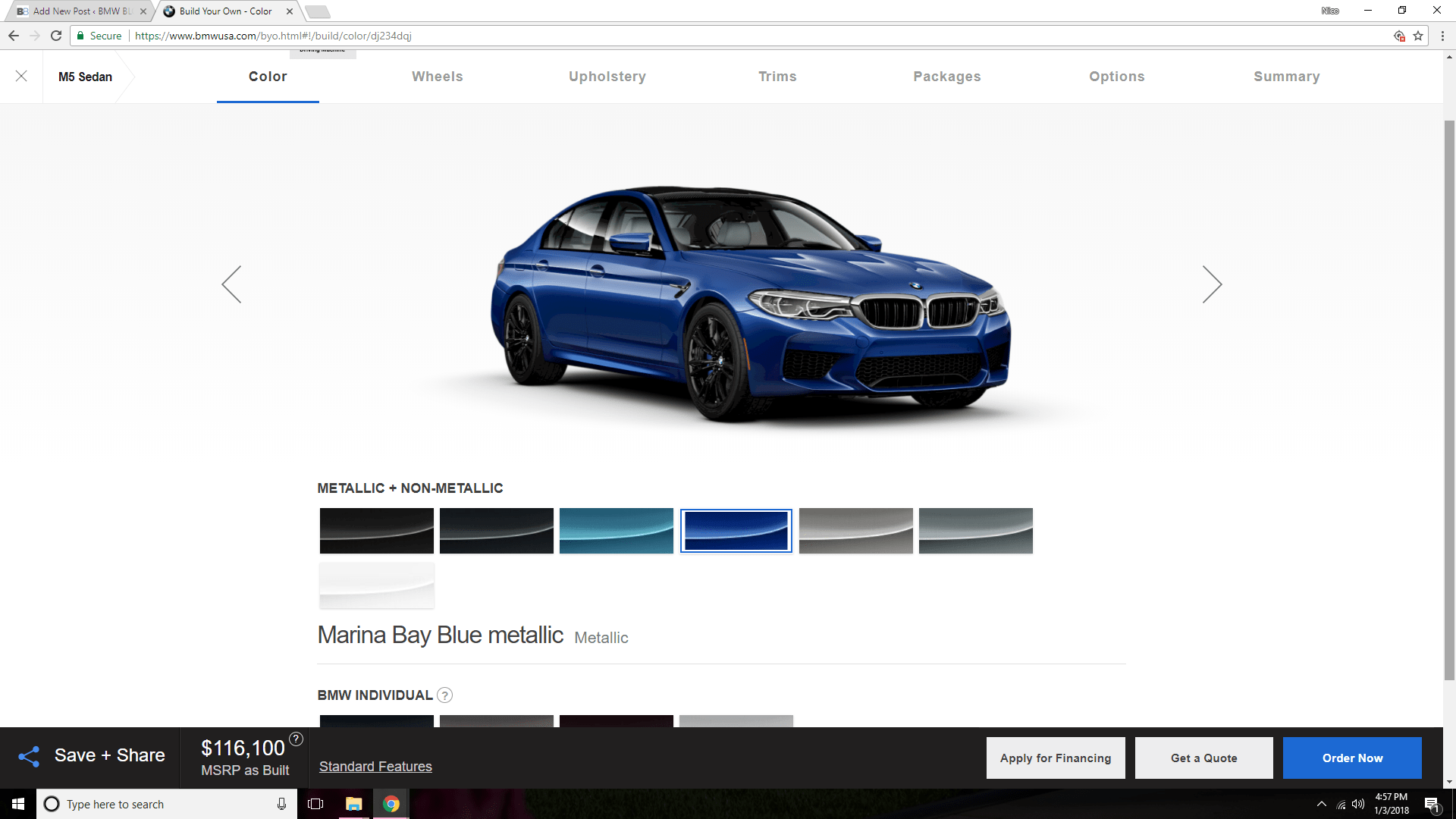Click the right arrow to rotate the car view
The width and height of the screenshot is (1456, 819).
pos(1211,284)
